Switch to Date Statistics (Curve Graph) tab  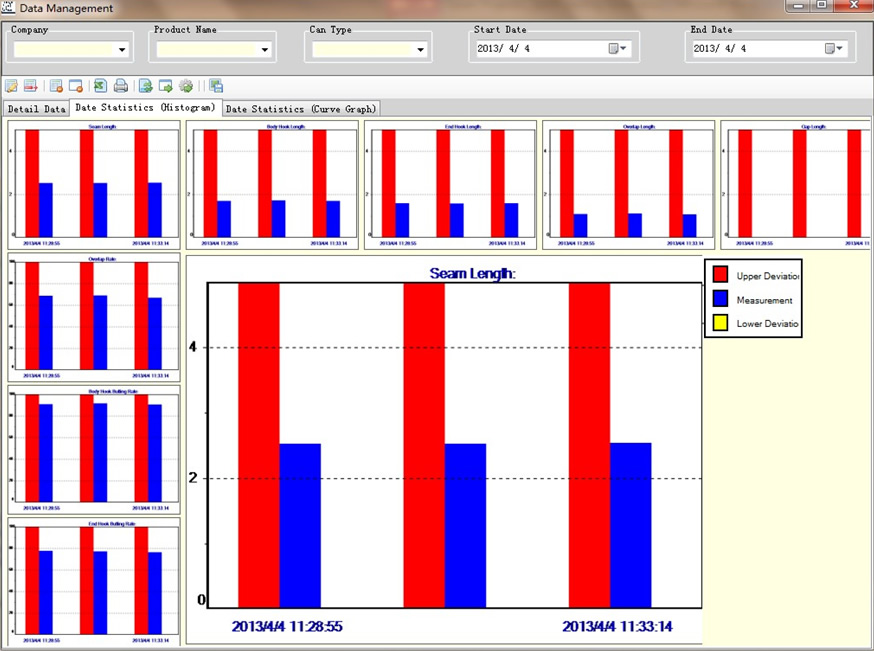tap(300, 108)
